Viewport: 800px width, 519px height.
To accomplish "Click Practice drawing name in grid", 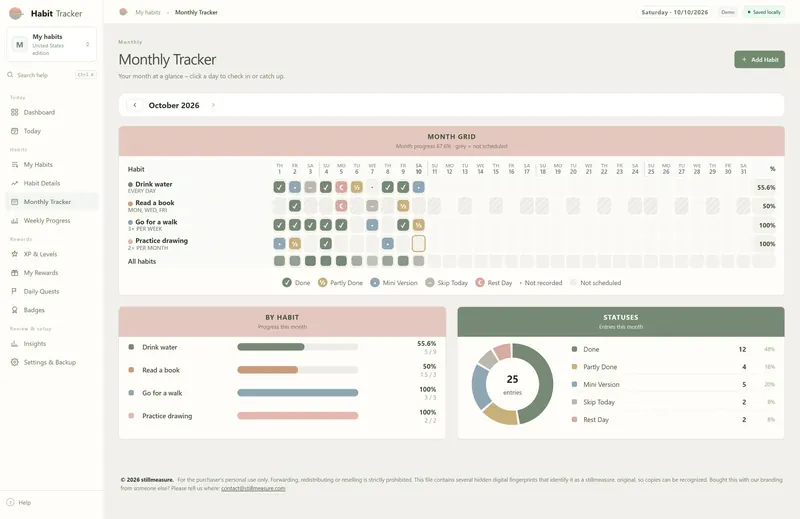I will [x=161, y=240].
